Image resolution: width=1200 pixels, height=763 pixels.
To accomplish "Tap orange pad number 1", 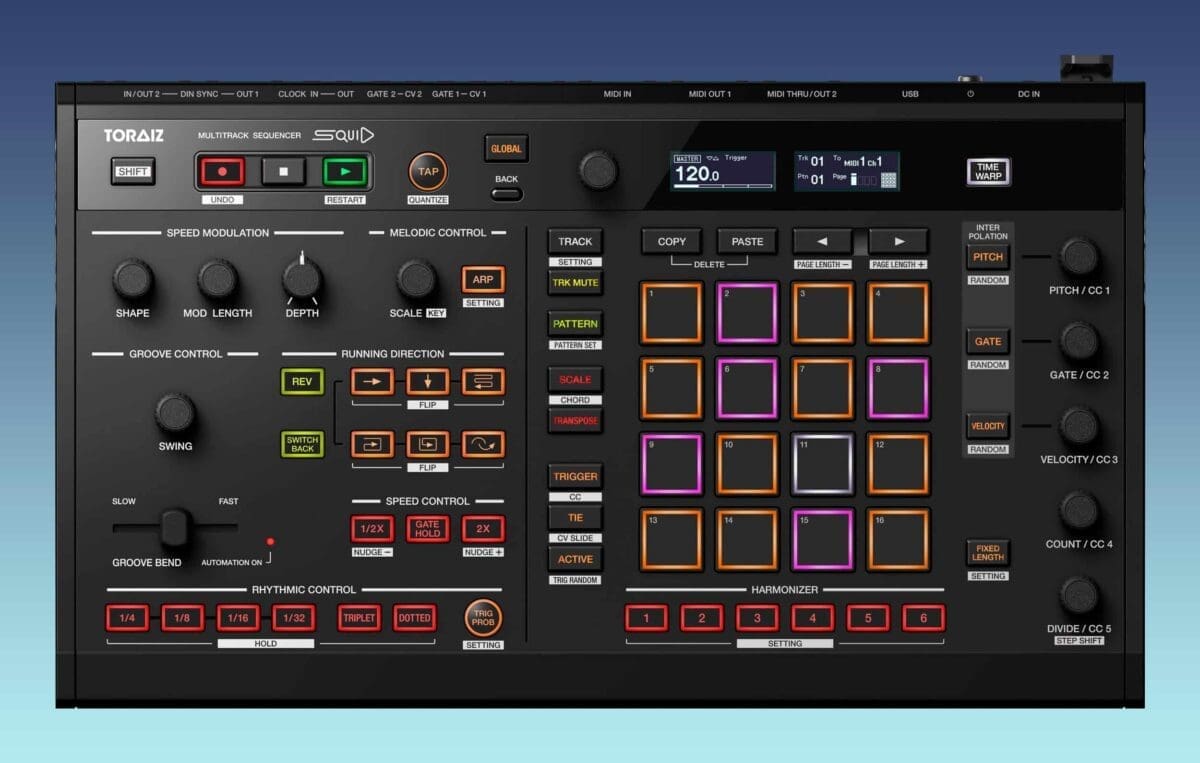I will (x=671, y=312).
